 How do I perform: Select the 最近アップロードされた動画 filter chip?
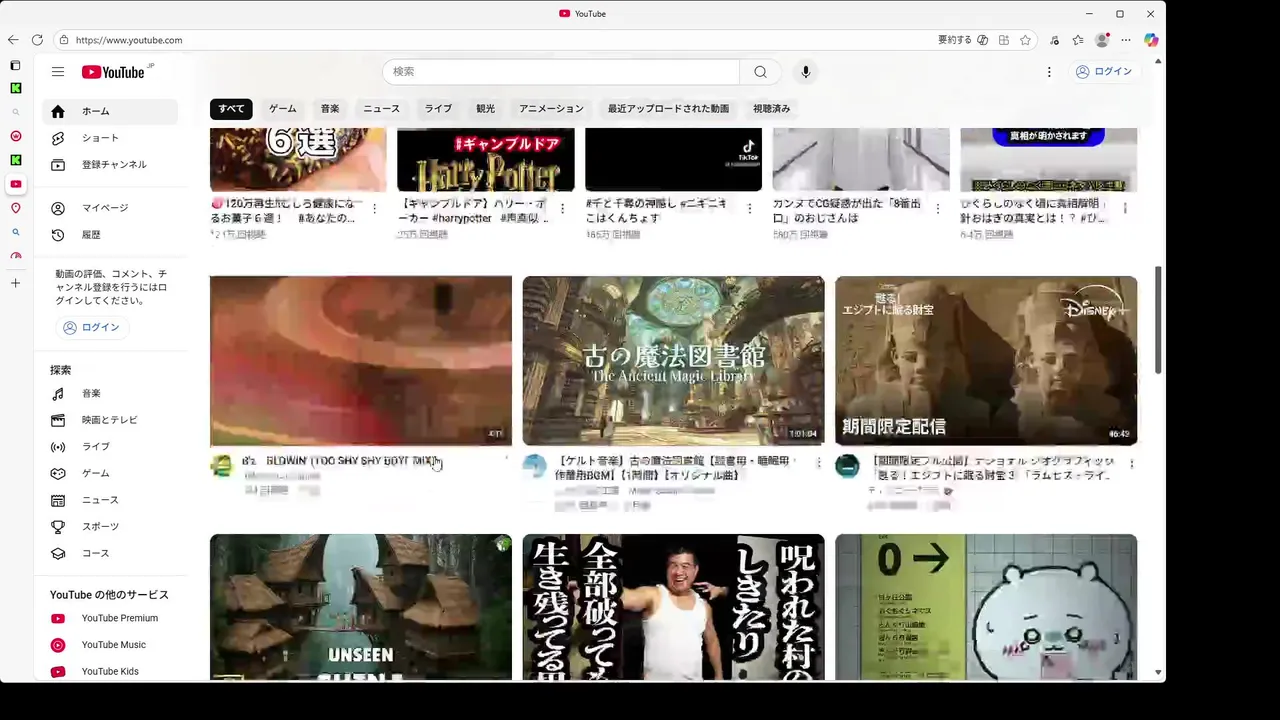click(x=668, y=108)
